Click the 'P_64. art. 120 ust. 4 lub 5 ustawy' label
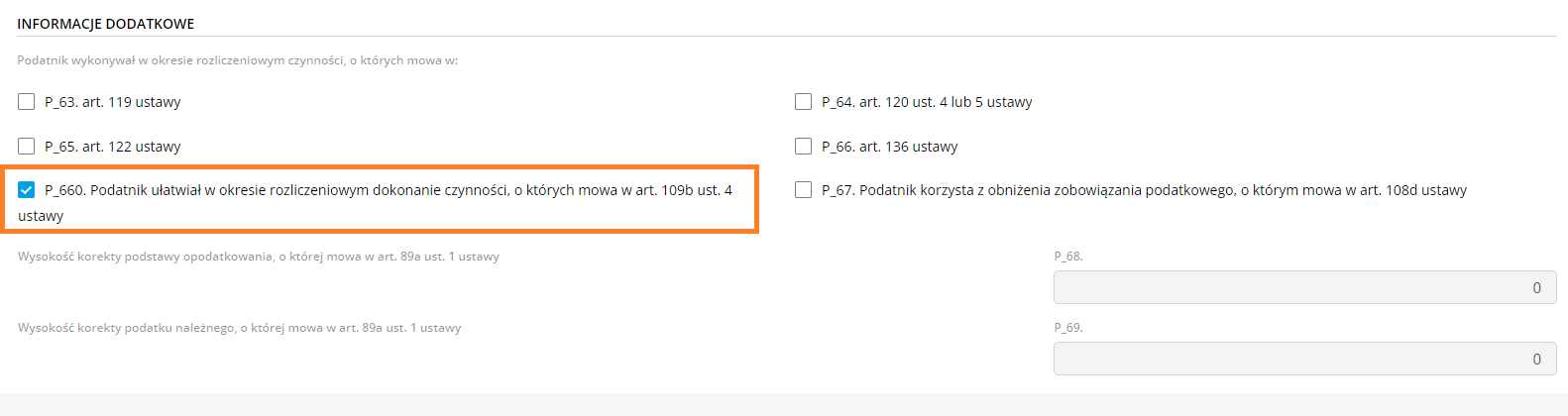This screenshot has width=1568, height=416. pos(927,102)
